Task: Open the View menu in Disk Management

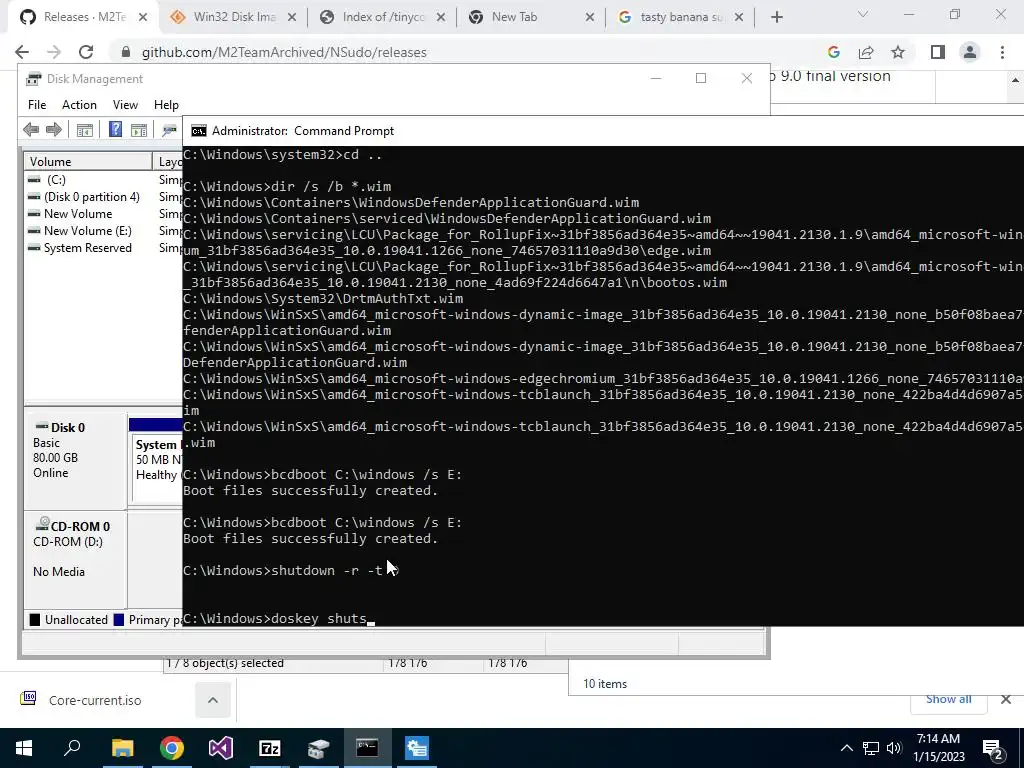Action: click(x=125, y=104)
